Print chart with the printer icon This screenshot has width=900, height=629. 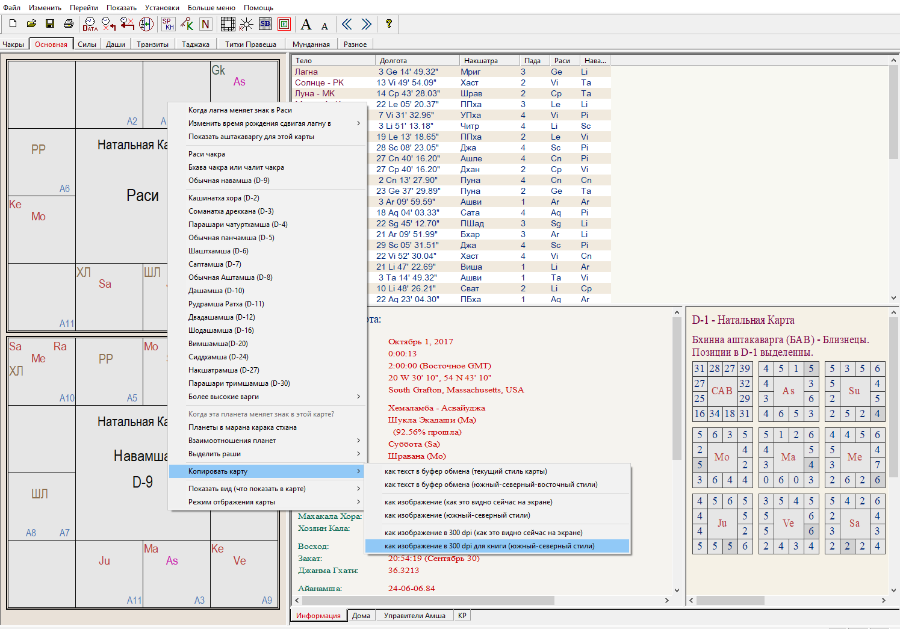coord(68,23)
